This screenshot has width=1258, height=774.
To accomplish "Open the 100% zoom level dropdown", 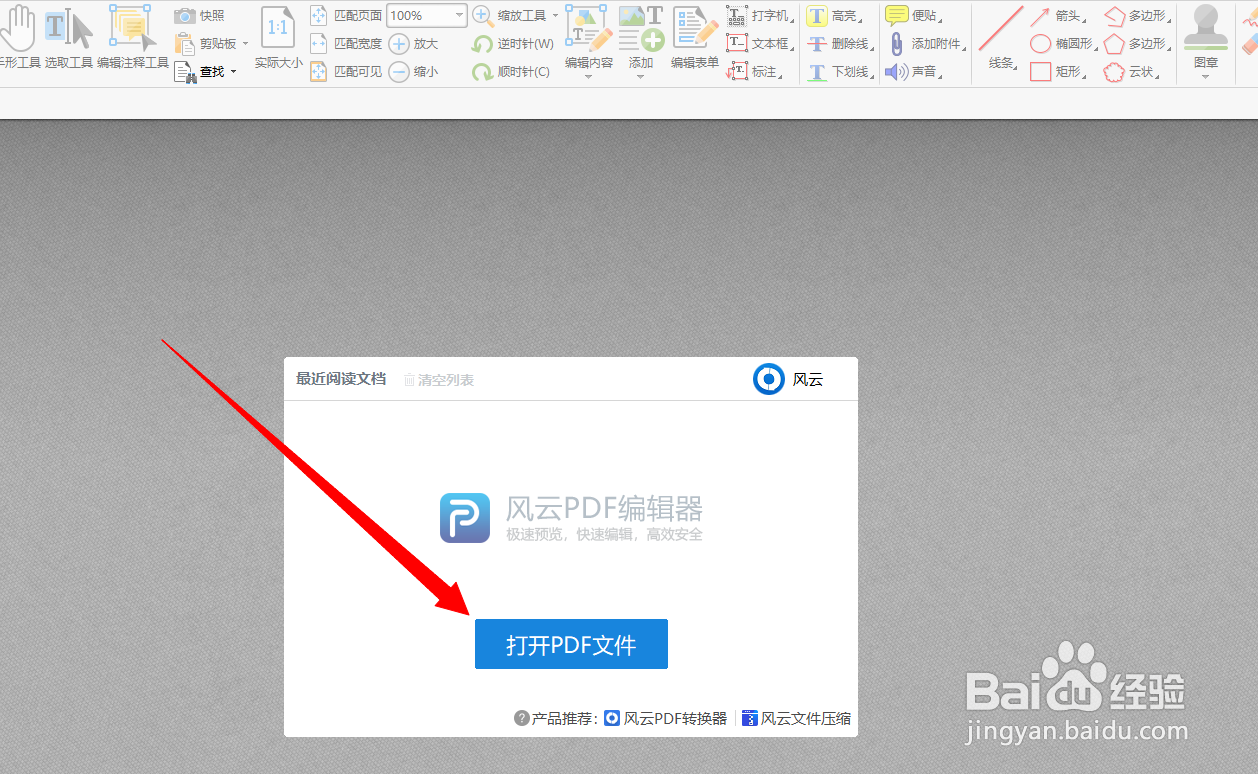I will [x=459, y=15].
